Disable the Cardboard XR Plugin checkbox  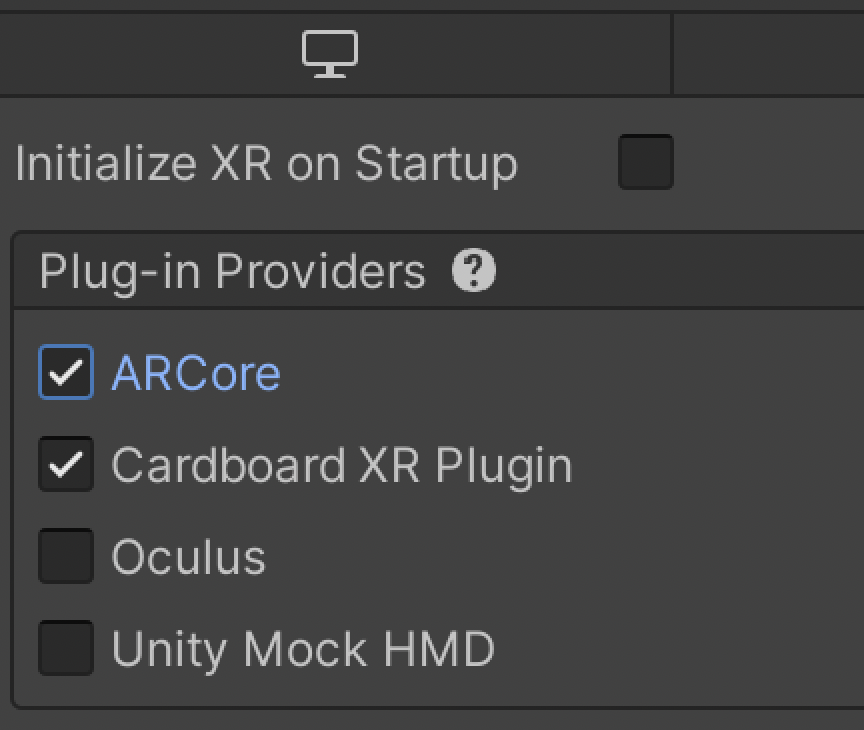tap(66, 465)
